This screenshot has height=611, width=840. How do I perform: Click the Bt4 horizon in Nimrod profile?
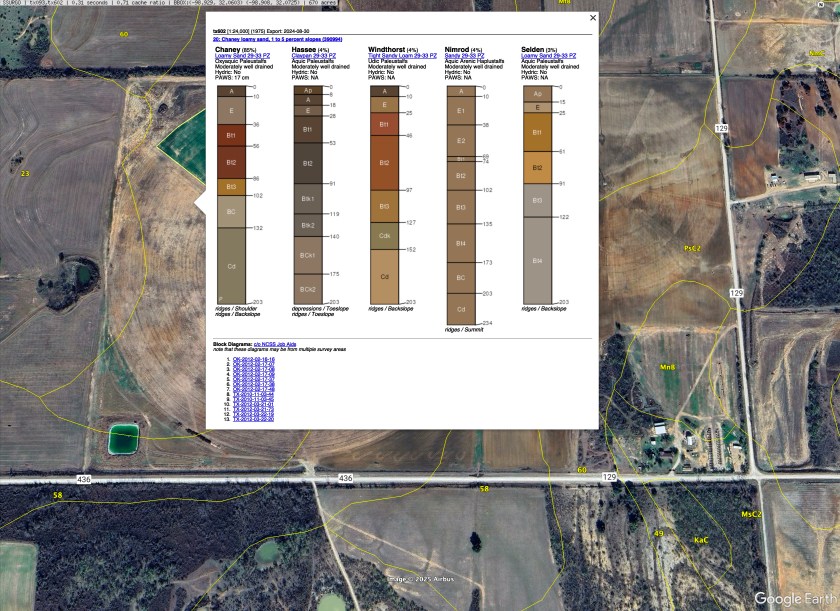pyautogui.click(x=460, y=243)
